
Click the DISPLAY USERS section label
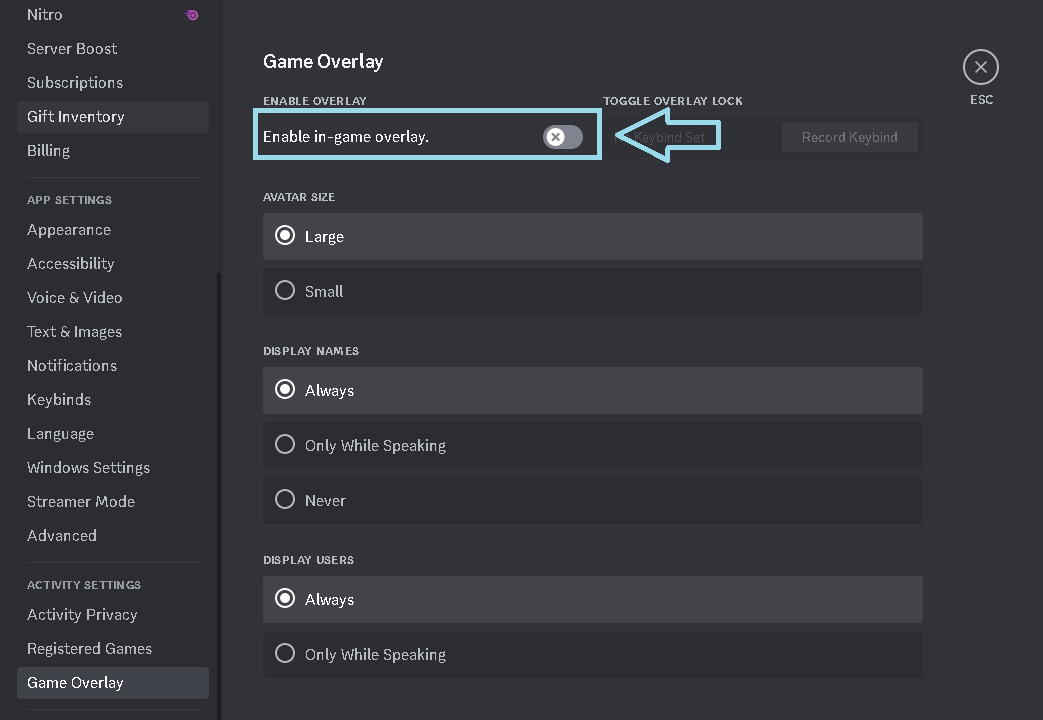pyautogui.click(x=308, y=560)
